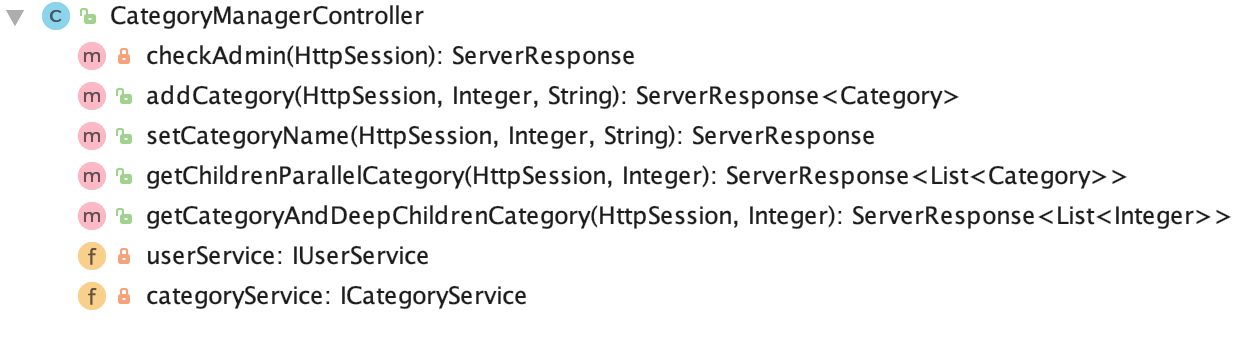Select the getCategoryAndDeepChildrenCategory method entry
1260x362 pixels.
pyautogui.click(x=688, y=217)
